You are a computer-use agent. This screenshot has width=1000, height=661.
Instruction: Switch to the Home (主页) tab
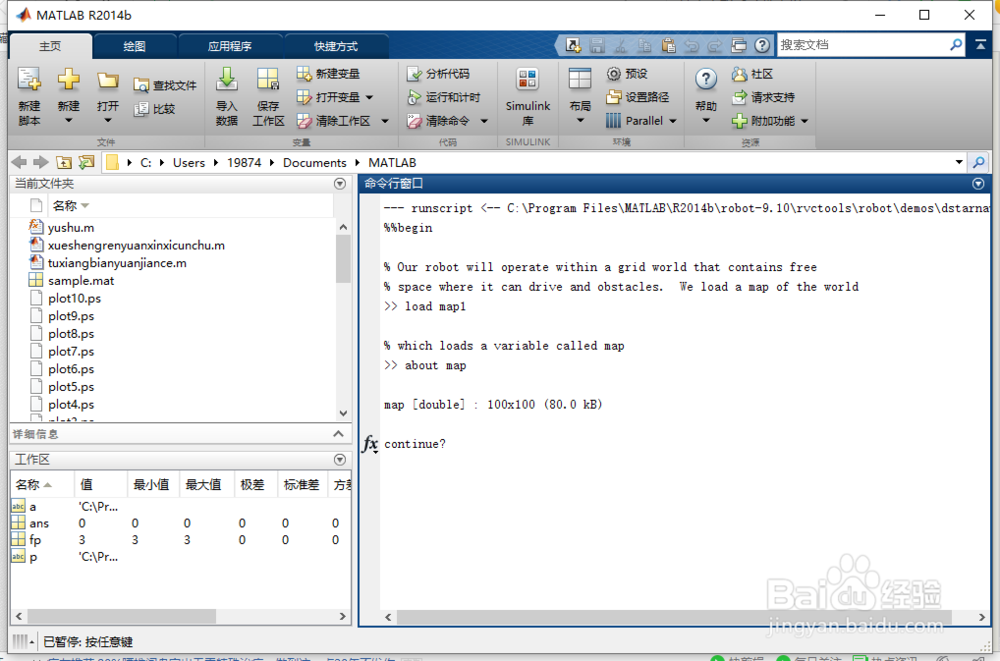click(x=50, y=46)
